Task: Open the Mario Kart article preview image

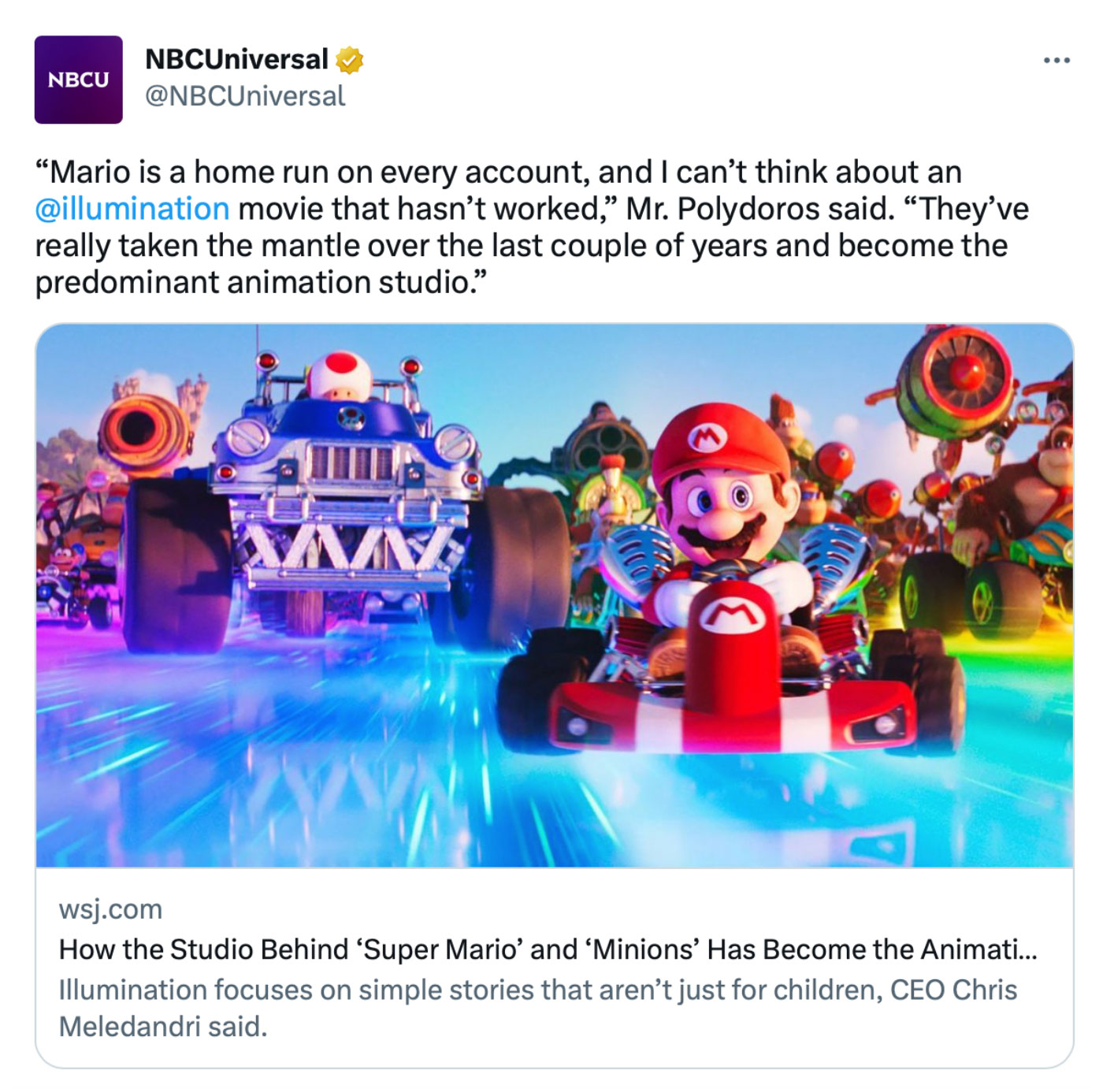Action: pos(555,596)
